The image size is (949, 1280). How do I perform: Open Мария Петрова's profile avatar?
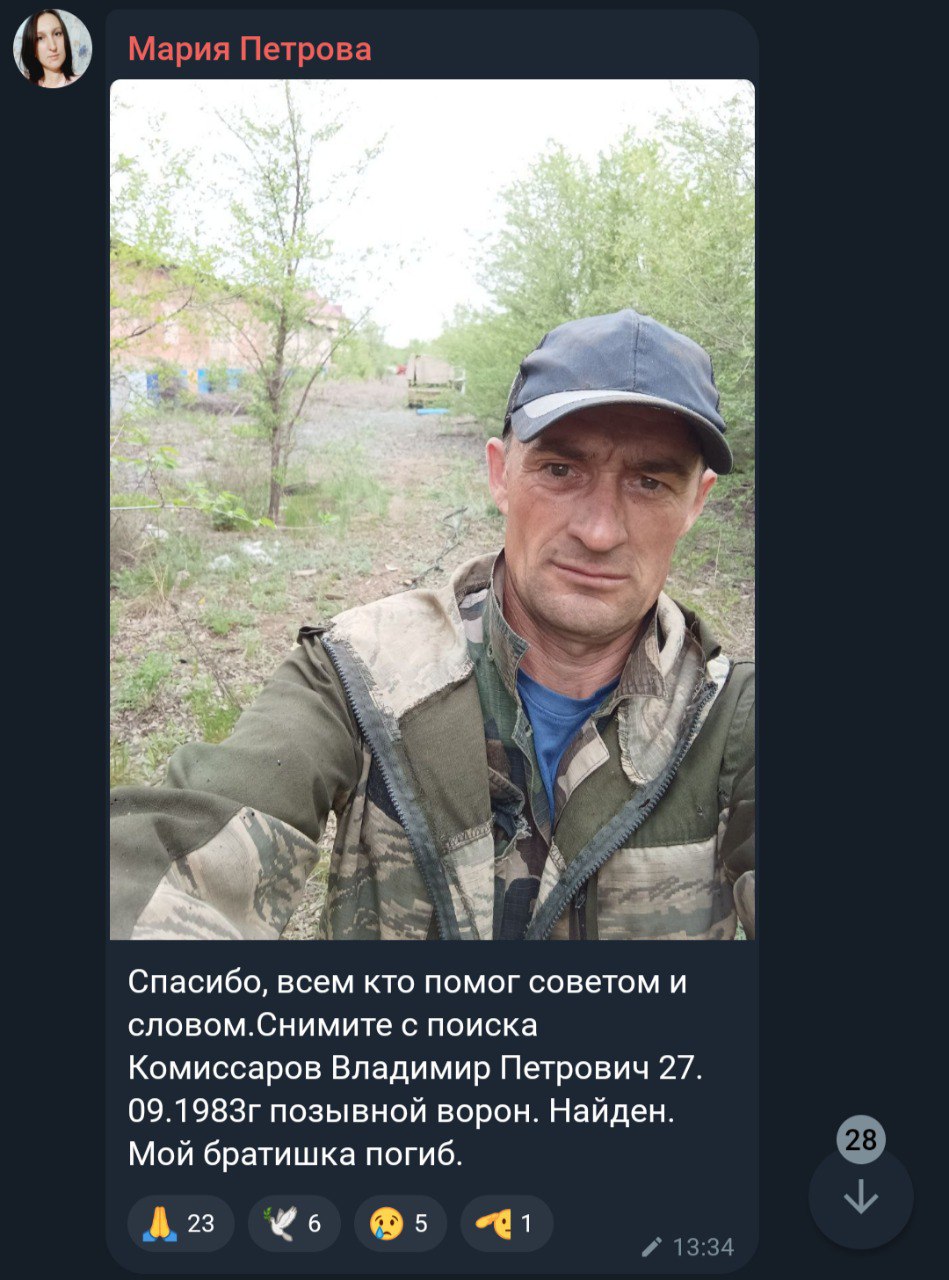point(53,48)
